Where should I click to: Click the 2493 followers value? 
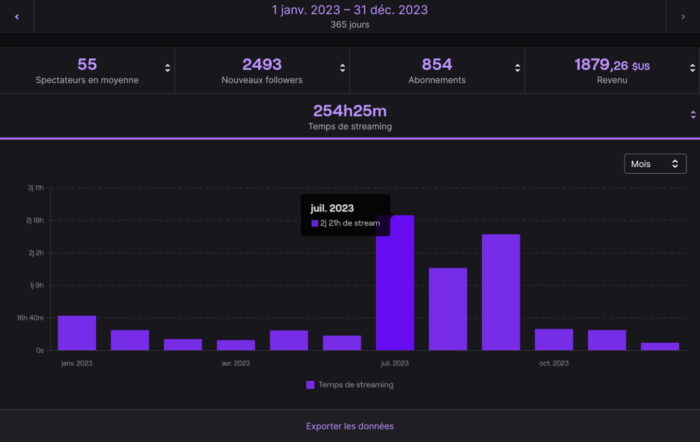[262, 65]
